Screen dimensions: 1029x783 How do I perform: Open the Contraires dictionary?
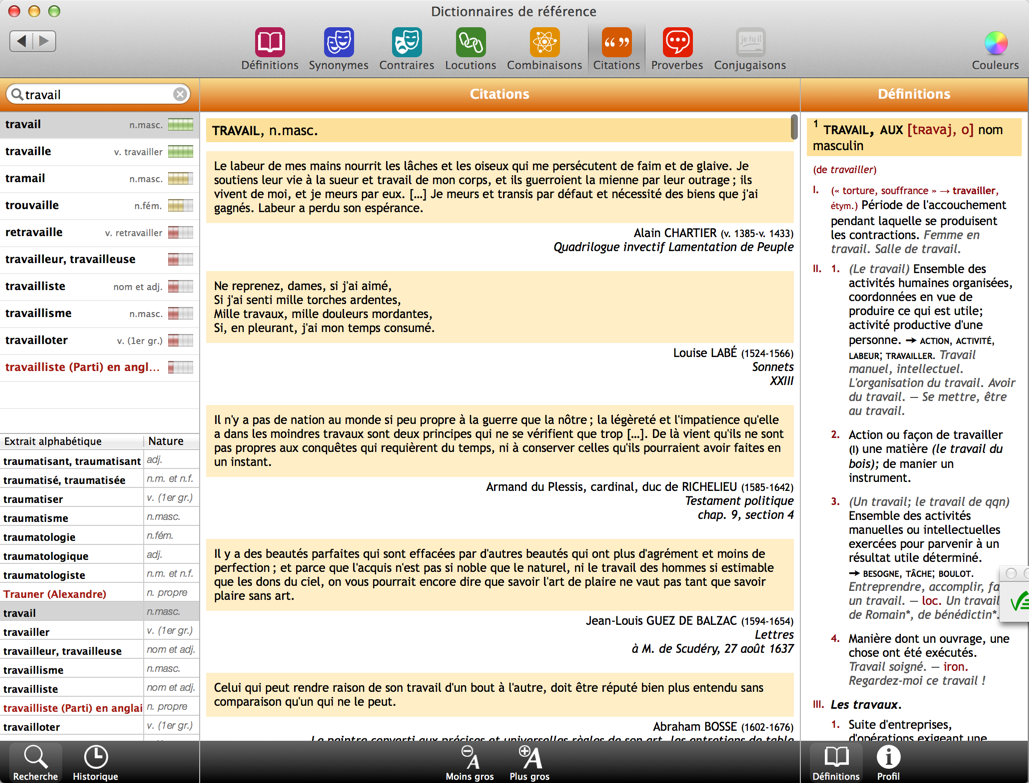click(x=406, y=49)
